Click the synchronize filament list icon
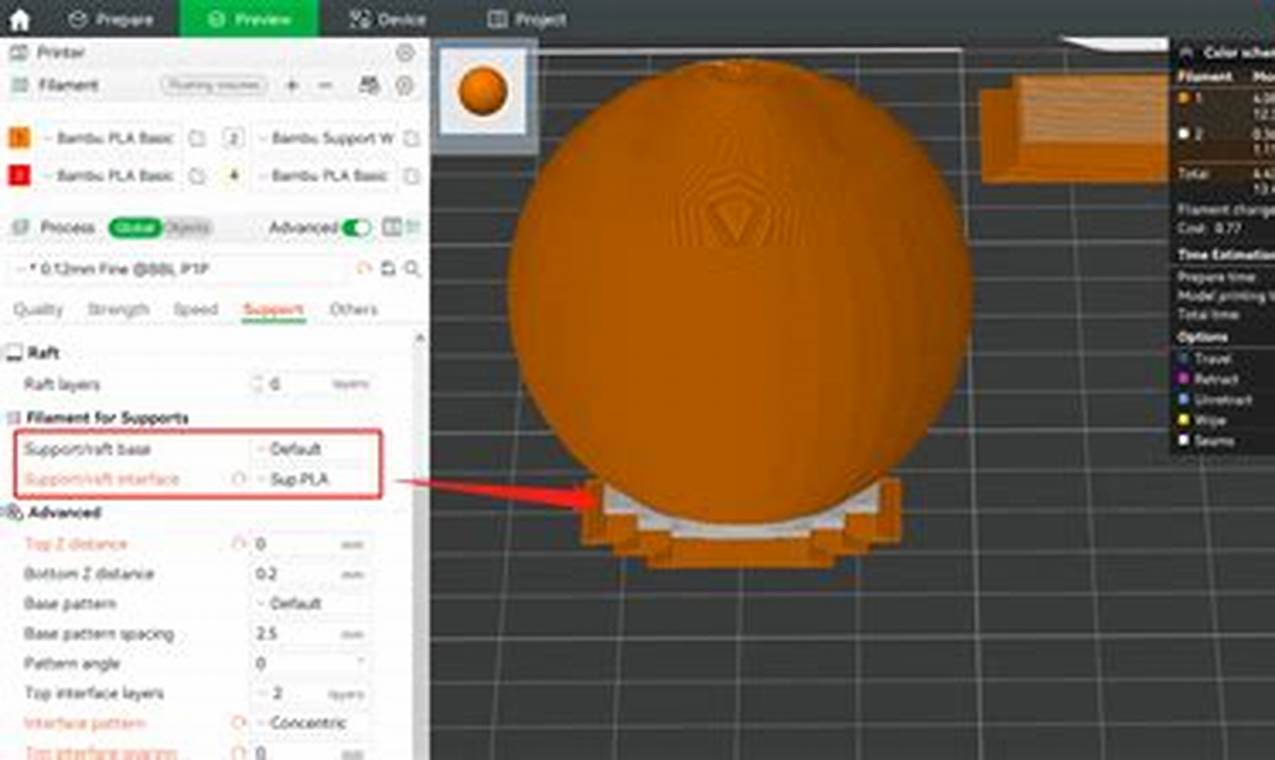Image resolution: width=1275 pixels, height=760 pixels. tap(368, 85)
